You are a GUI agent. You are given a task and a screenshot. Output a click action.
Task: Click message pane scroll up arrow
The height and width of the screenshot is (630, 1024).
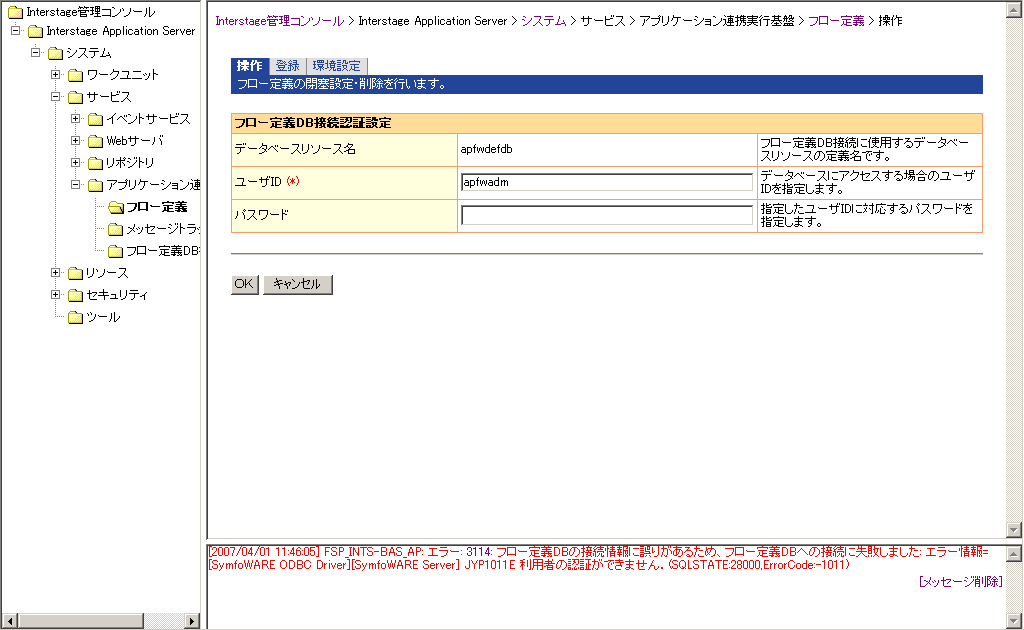coord(1014,554)
